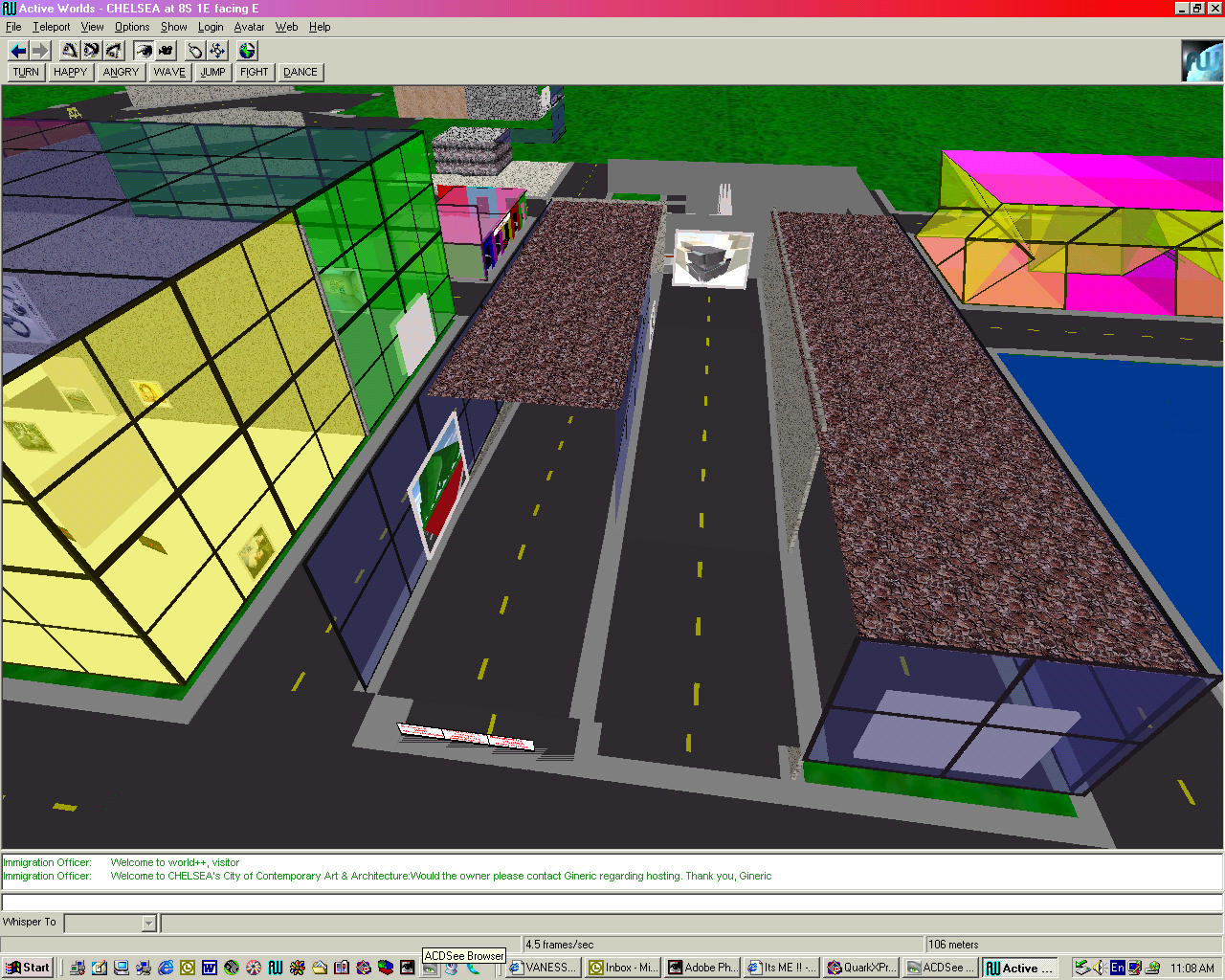This screenshot has height=980, width=1225.
Task: Switch to first-person eye view
Action: tap(144, 51)
